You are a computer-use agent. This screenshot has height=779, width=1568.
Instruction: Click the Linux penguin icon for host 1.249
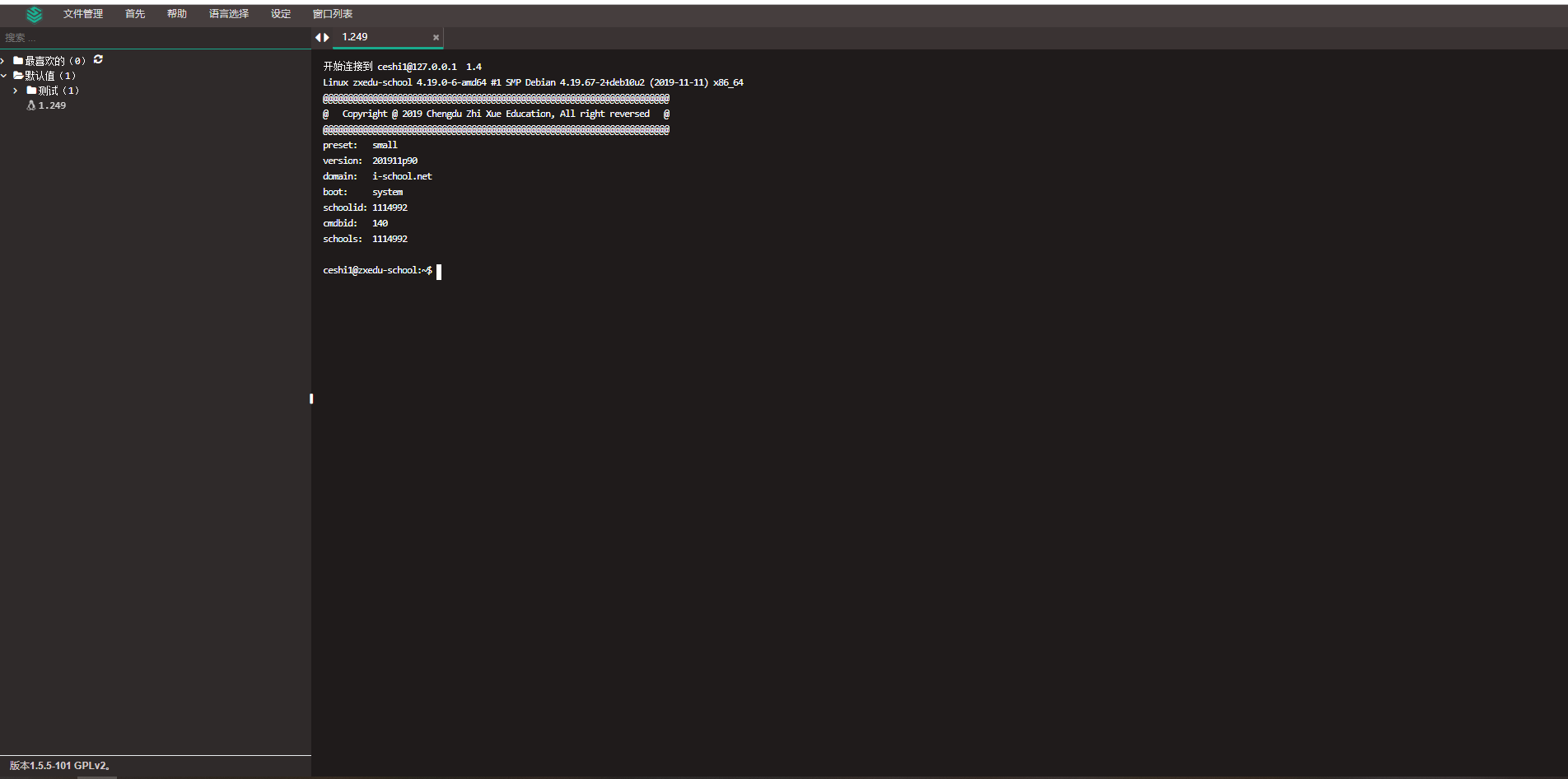coord(31,105)
